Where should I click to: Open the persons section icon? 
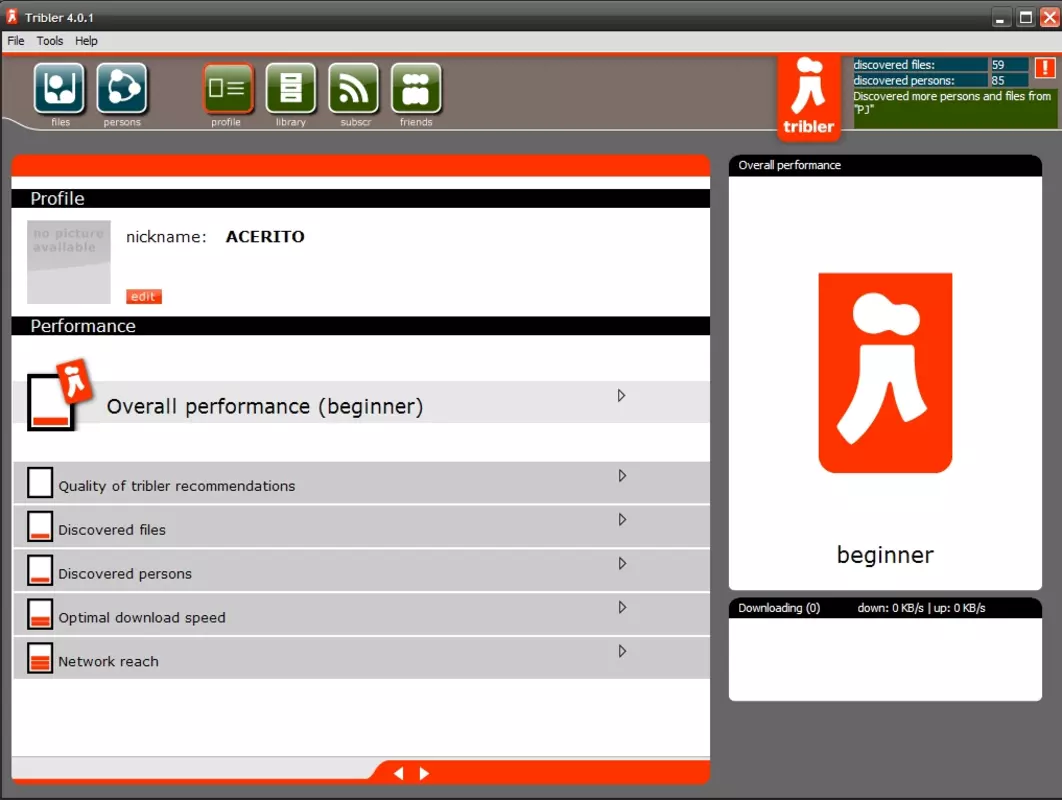[x=122, y=88]
